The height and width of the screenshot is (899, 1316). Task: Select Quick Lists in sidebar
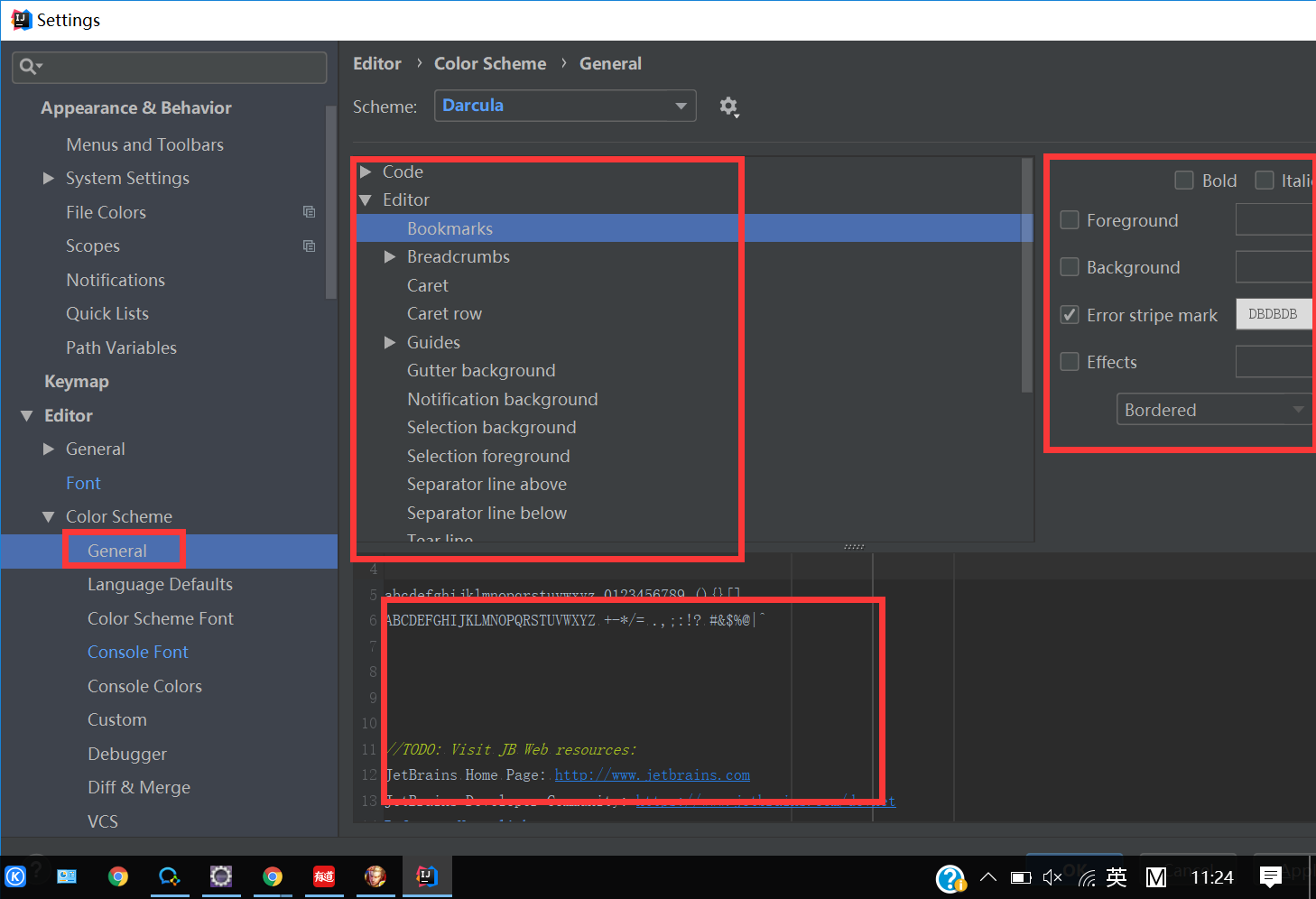coord(107,313)
